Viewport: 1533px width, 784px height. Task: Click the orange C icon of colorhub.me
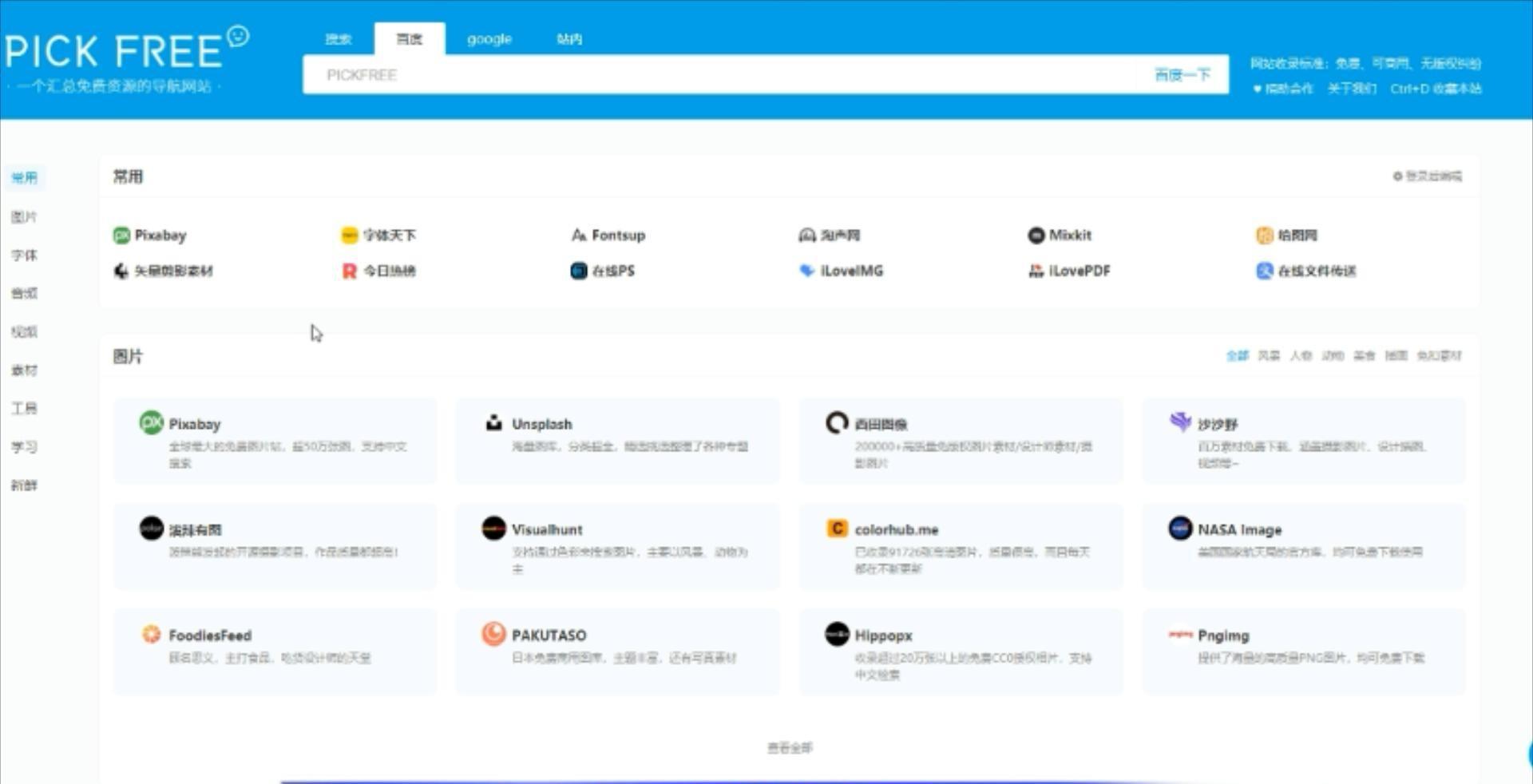[837, 529]
